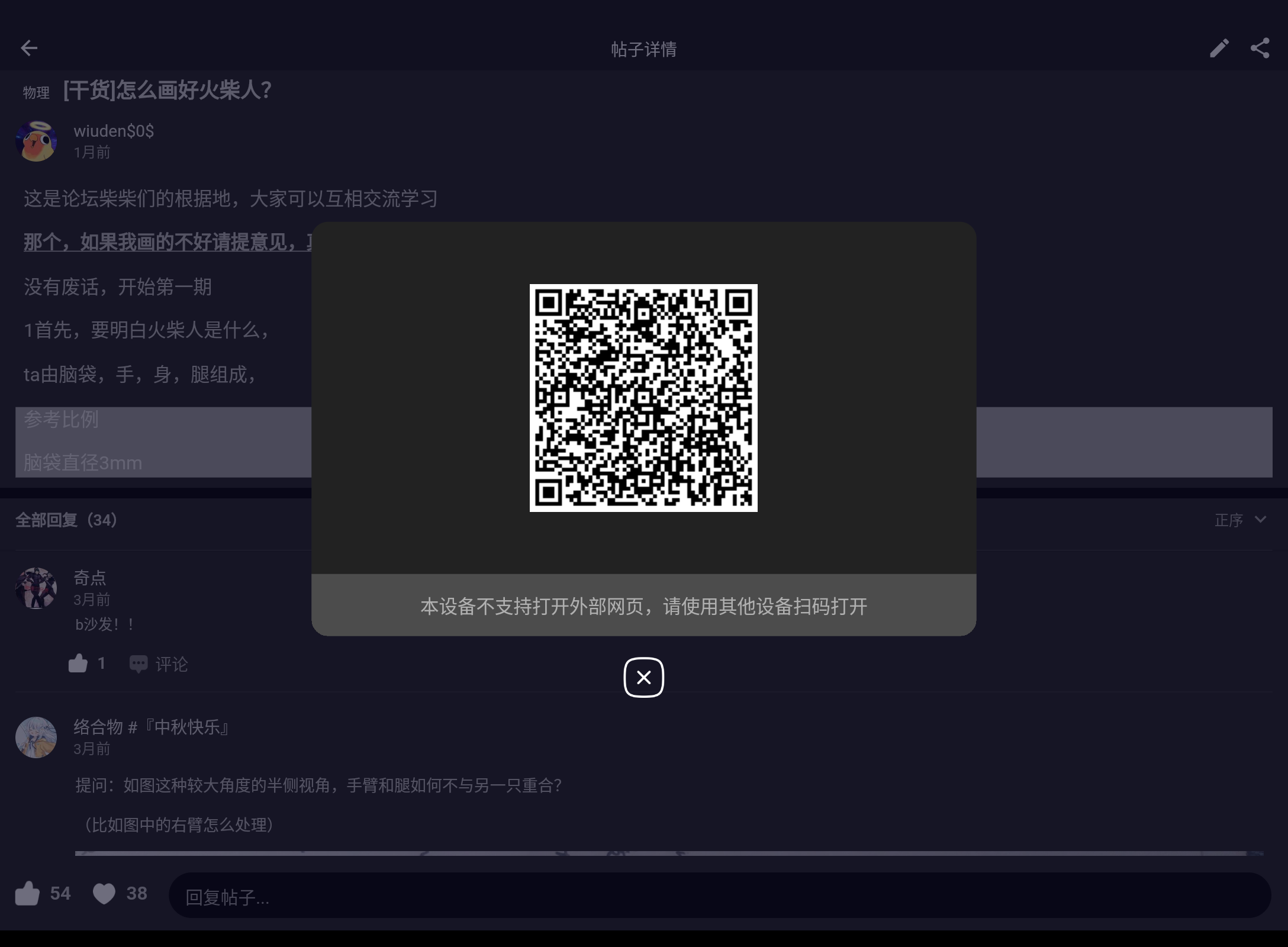Close the QR code popup
This screenshot has height=947, width=1288.
643,678
